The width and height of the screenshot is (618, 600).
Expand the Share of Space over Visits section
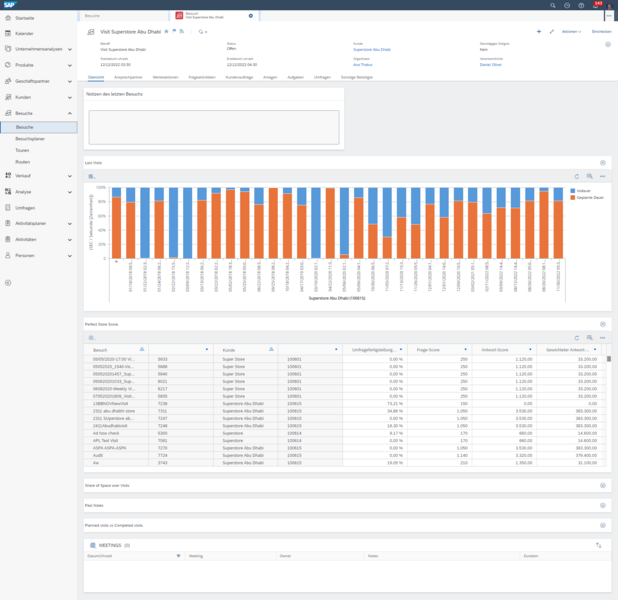click(603, 486)
